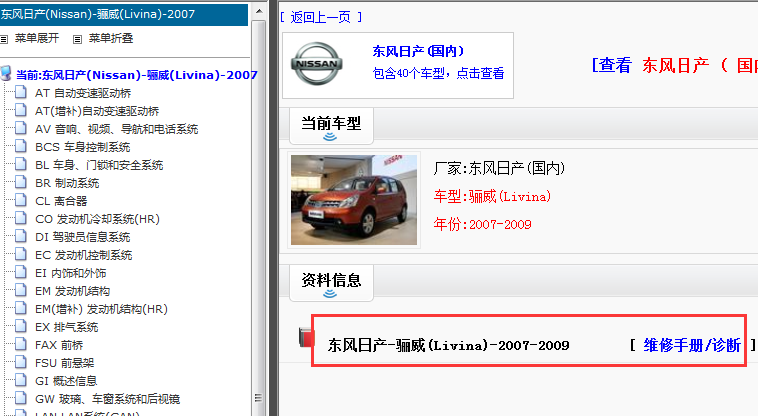This screenshot has width=758, height=416.
Task: Open CL 离合器 tree item
Action: (x=61, y=201)
